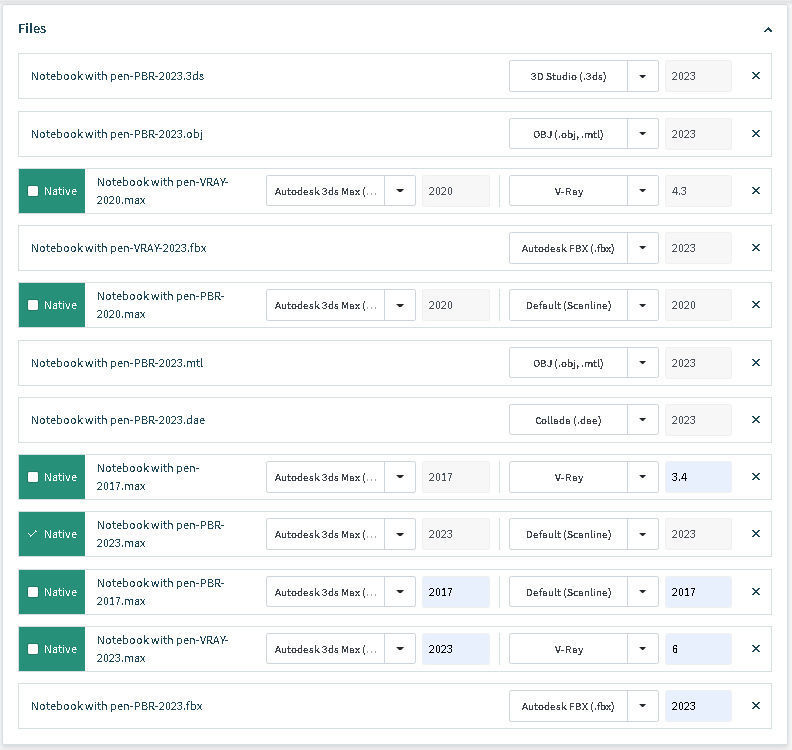792x750 pixels.
Task: Open Autodesk 3ds Max dropdown for pen-2017.max
Action: tap(400, 477)
